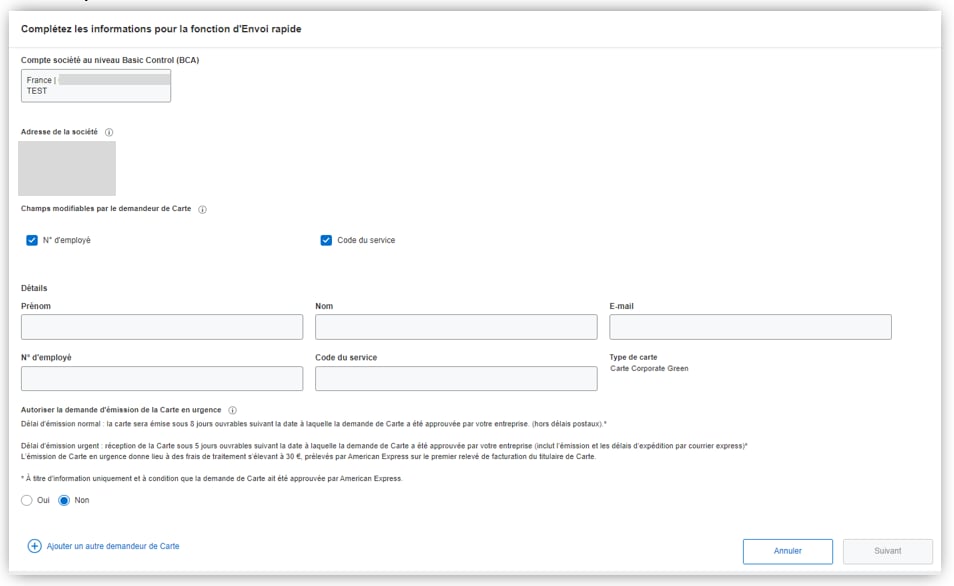Viewport: 954px width, 586px height.
Task: Place cursor in the E-mail field
Action: [x=750, y=327]
